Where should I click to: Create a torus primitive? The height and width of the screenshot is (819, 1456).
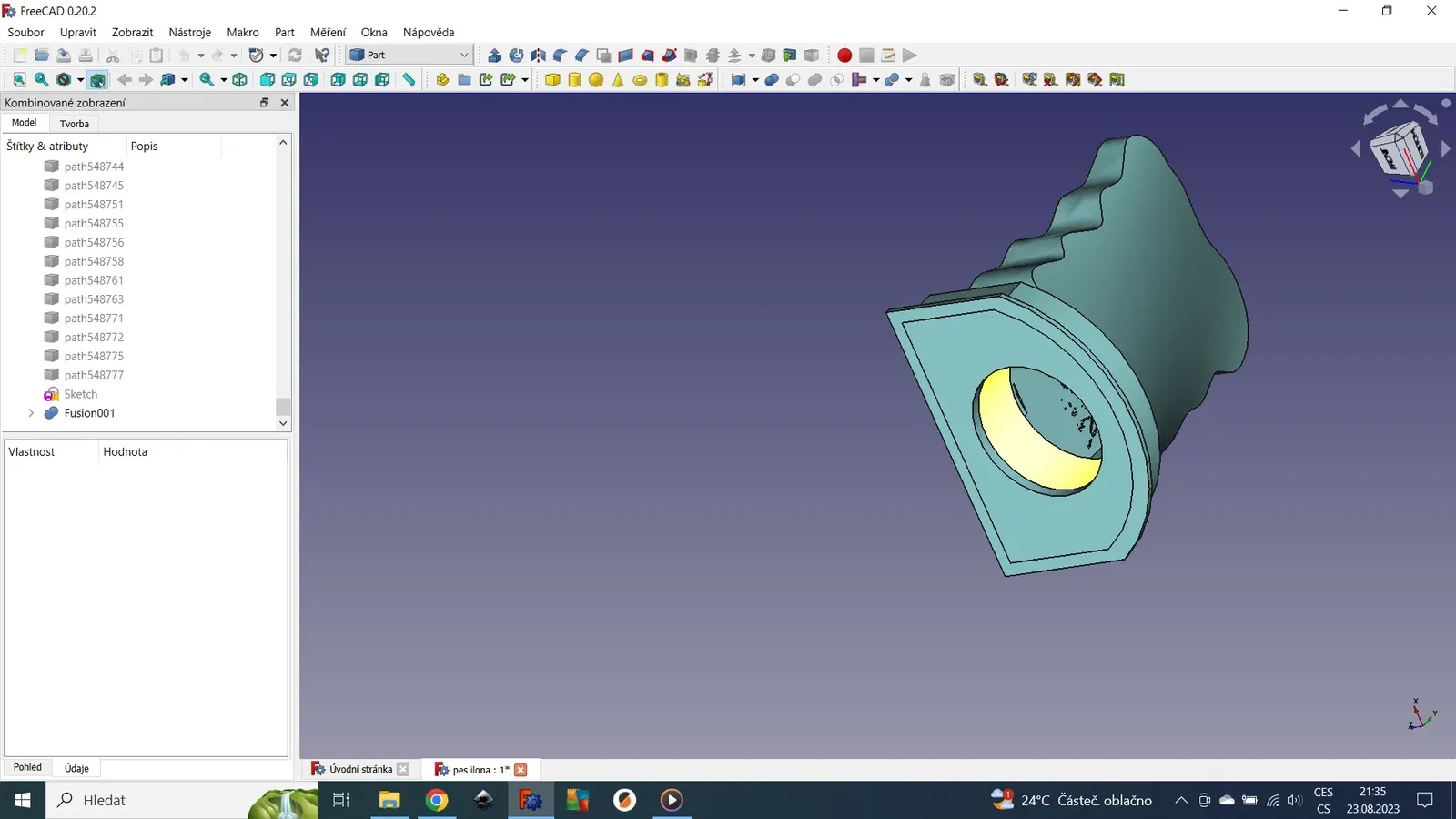[640, 80]
